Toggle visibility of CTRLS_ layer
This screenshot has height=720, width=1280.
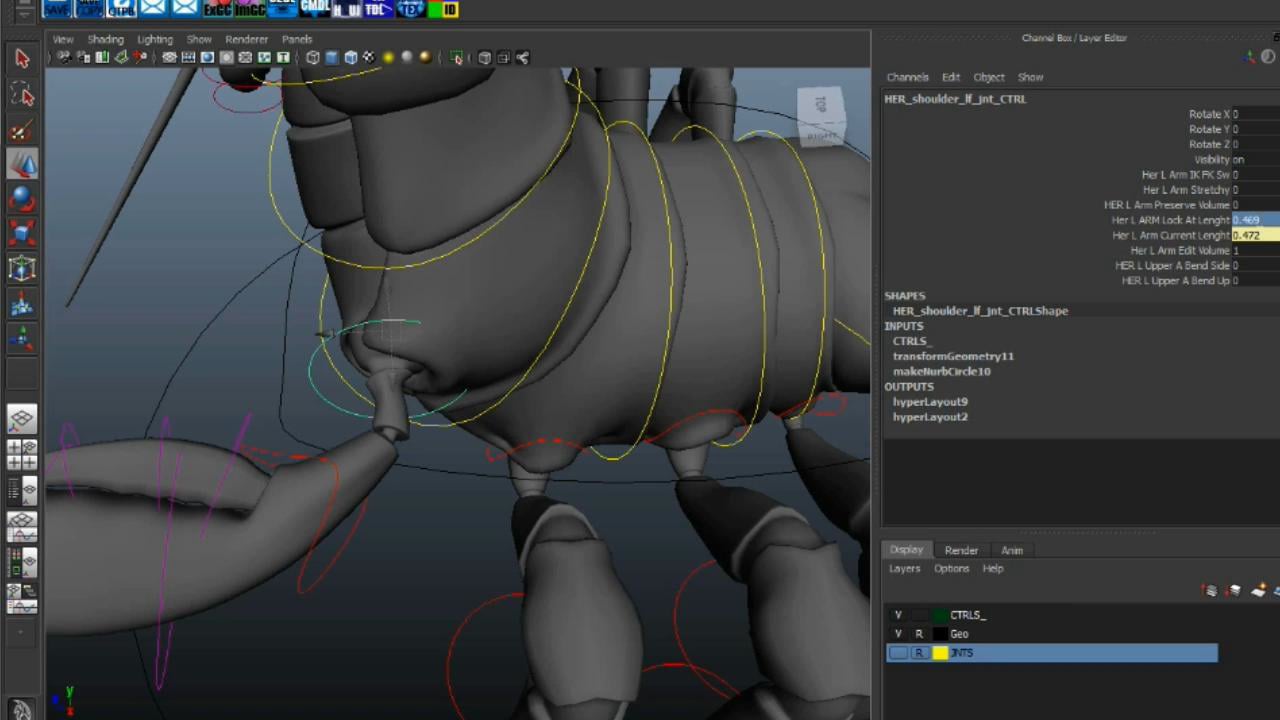point(898,615)
